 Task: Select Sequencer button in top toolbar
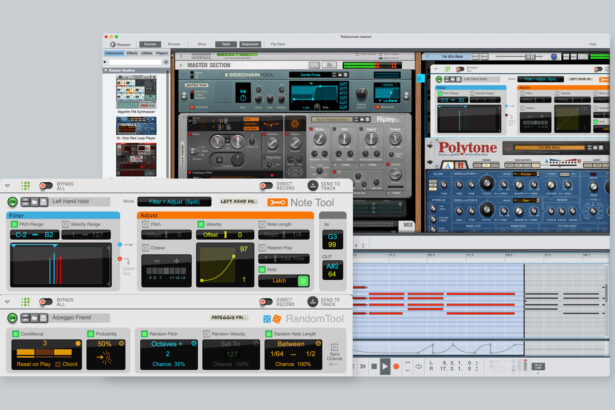click(x=250, y=44)
